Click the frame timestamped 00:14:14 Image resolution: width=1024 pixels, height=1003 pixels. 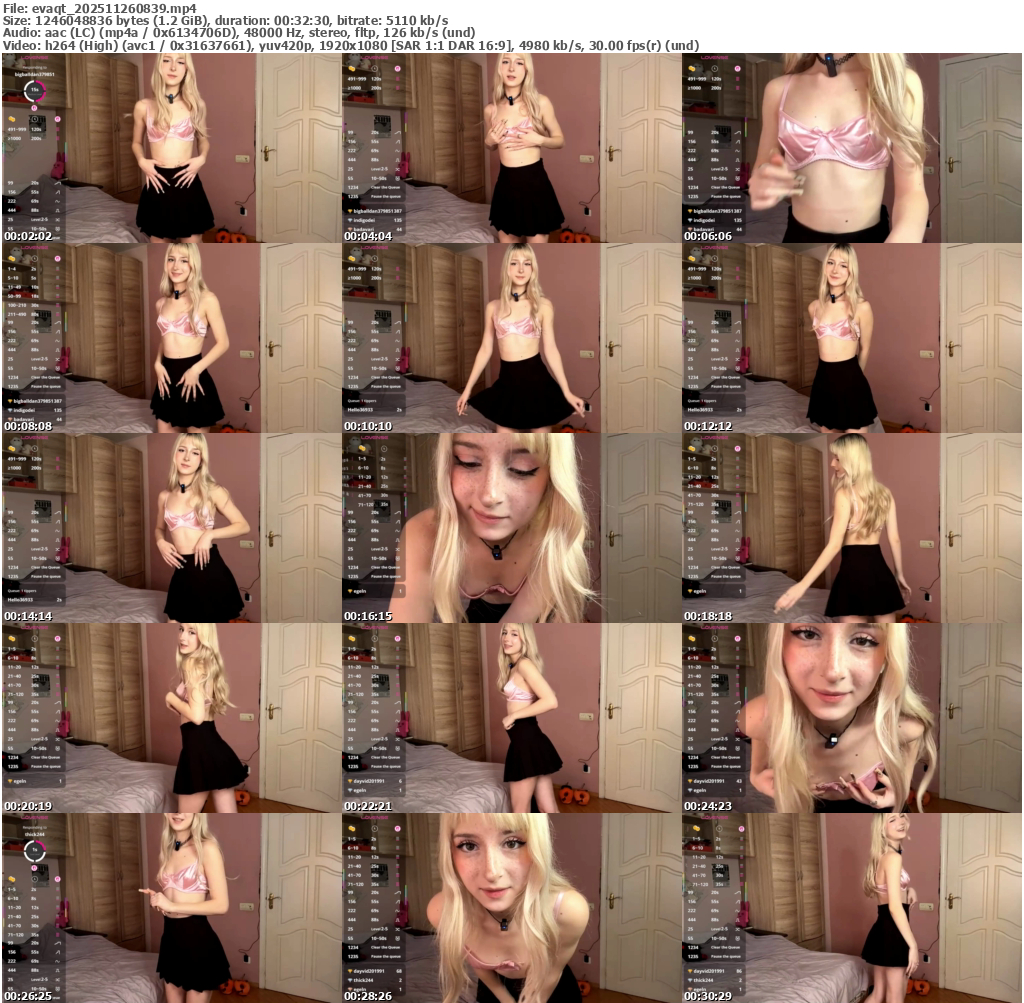pyautogui.click(x=172, y=528)
